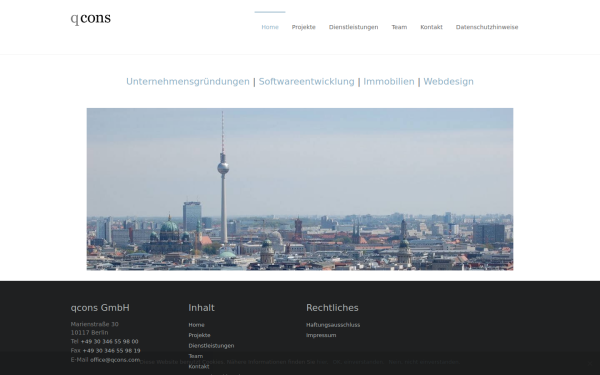Viewport: 600px width, 375px height.
Task: Follow the Webdesign headline link
Action: pos(448,82)
